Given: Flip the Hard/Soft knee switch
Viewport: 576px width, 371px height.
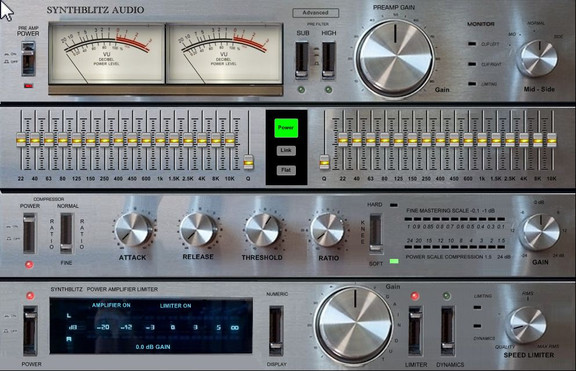Looking at the screenshot, I should point(375,233).
